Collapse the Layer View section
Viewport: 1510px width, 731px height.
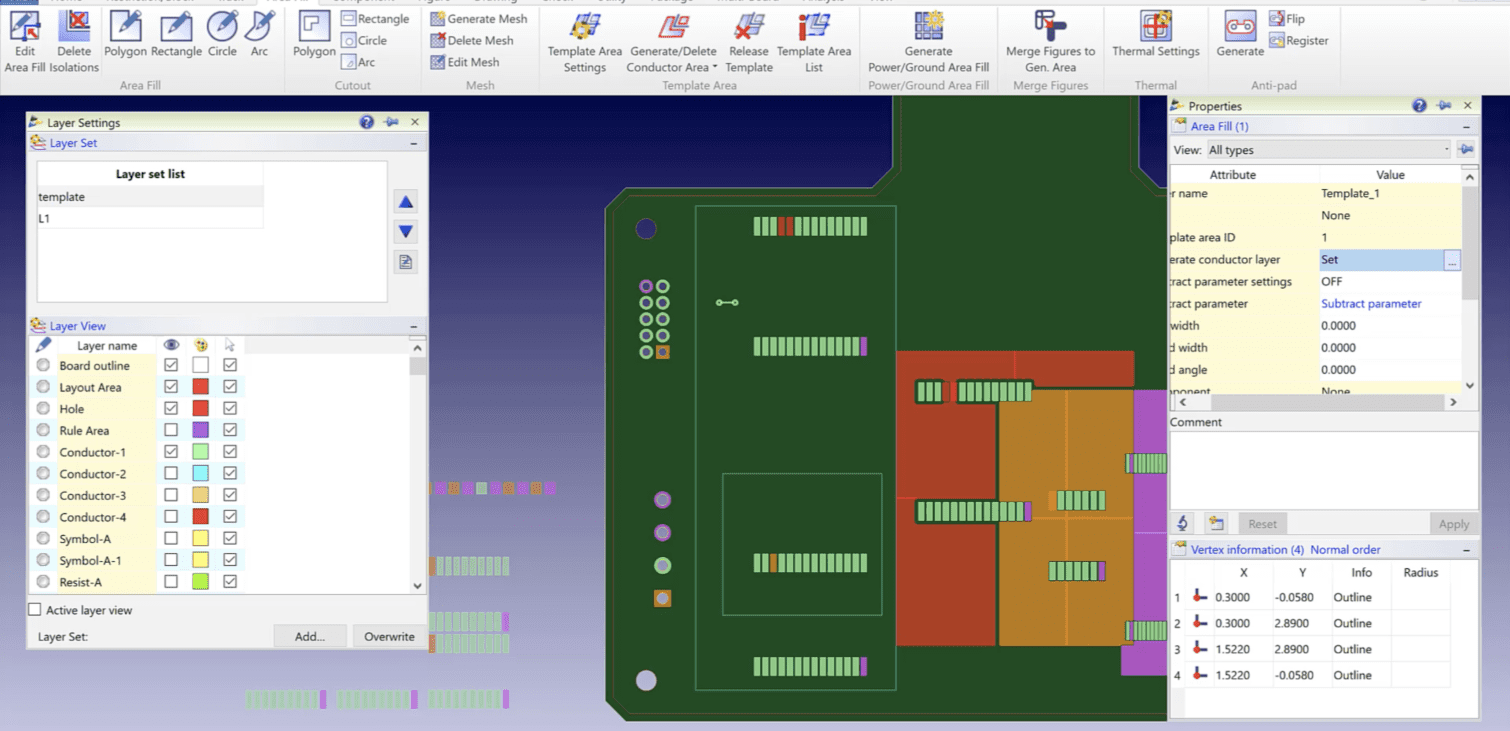point(413,326)
